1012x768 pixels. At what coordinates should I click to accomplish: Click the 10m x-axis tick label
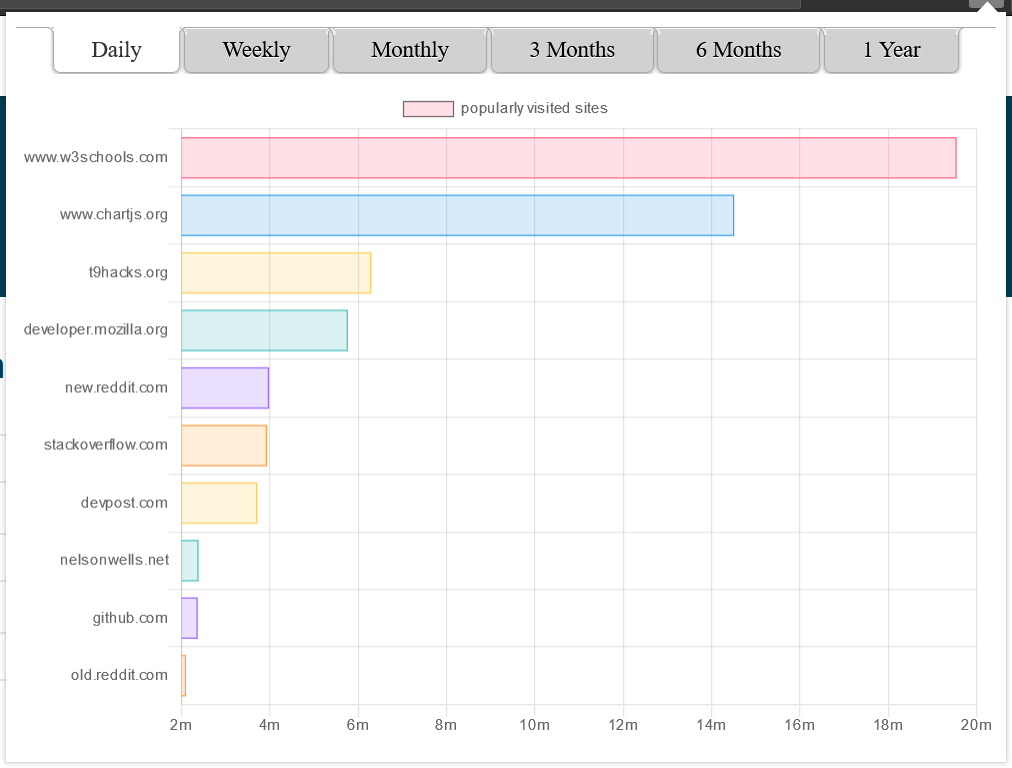(x=534, y=725)
